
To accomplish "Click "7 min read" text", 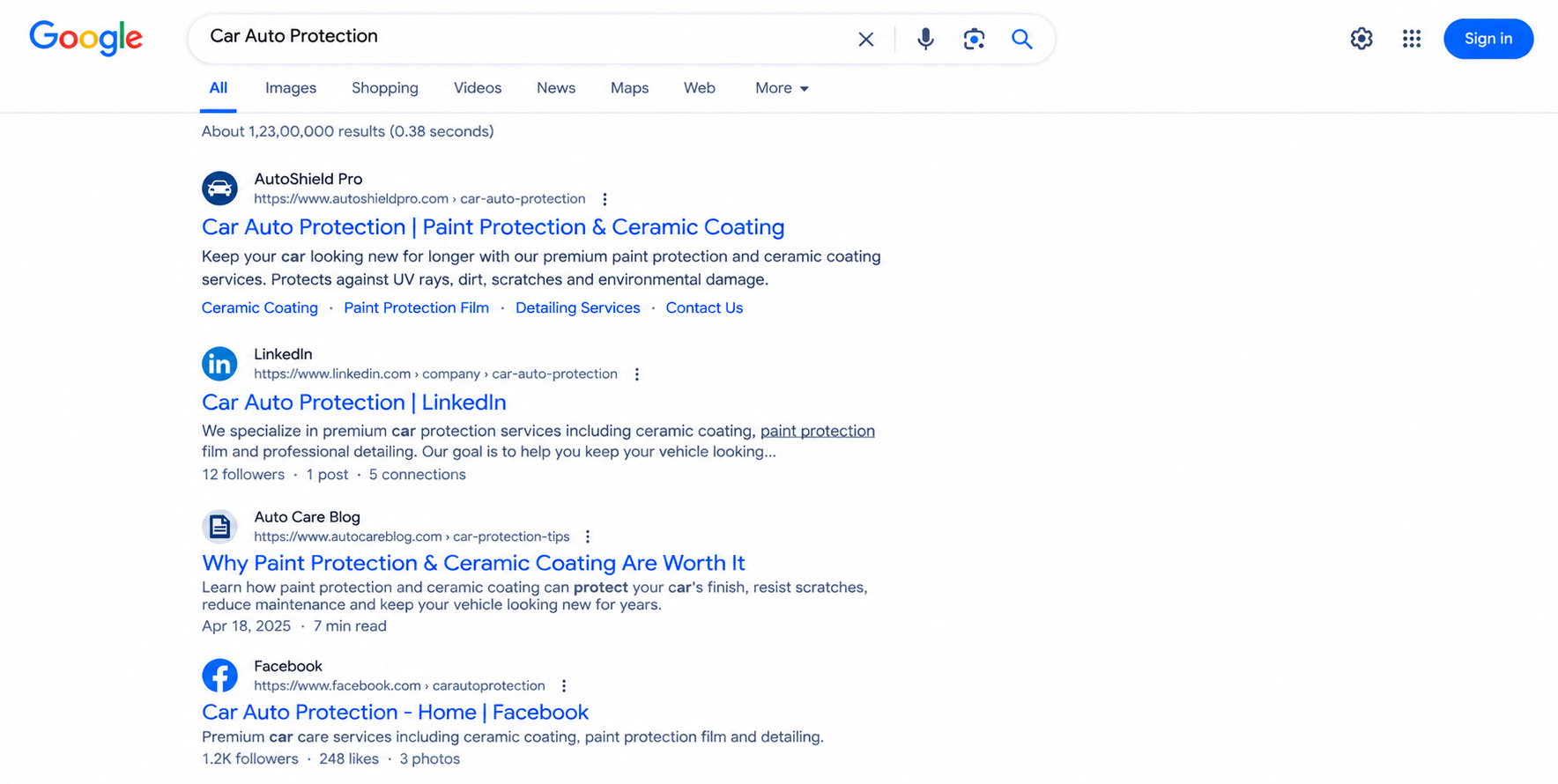I will tap(350, 626).
